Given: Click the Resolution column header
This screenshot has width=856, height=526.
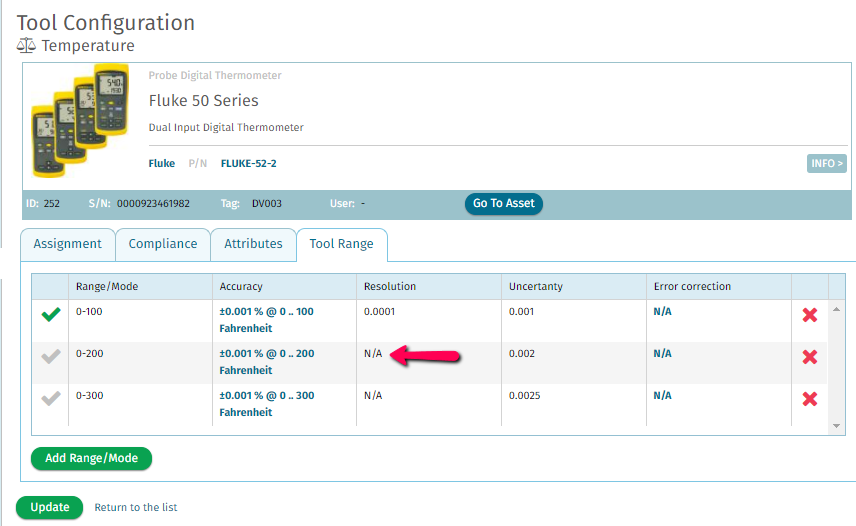Looking at the screenshot, I should pos(429,286).
